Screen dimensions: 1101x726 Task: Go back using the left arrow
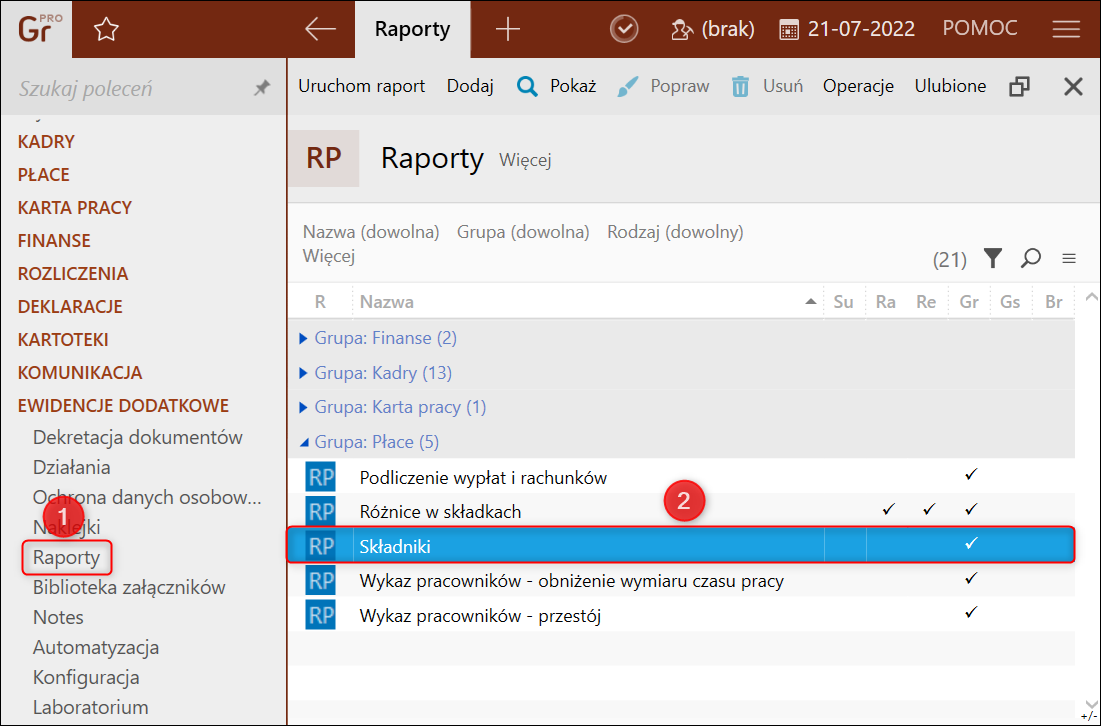coord(320,30)
